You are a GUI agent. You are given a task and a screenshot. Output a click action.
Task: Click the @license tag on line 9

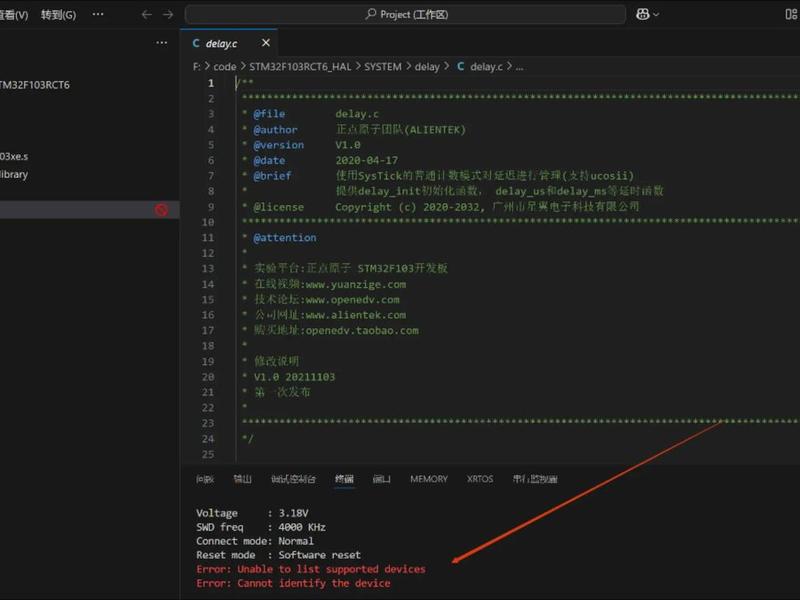tap(279, 207)
